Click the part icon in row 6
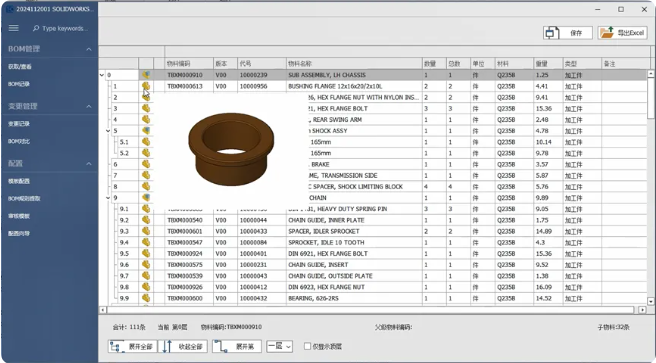Image resolution: width=656 pixels, height=363 pixels. click(x=146, y=164)
